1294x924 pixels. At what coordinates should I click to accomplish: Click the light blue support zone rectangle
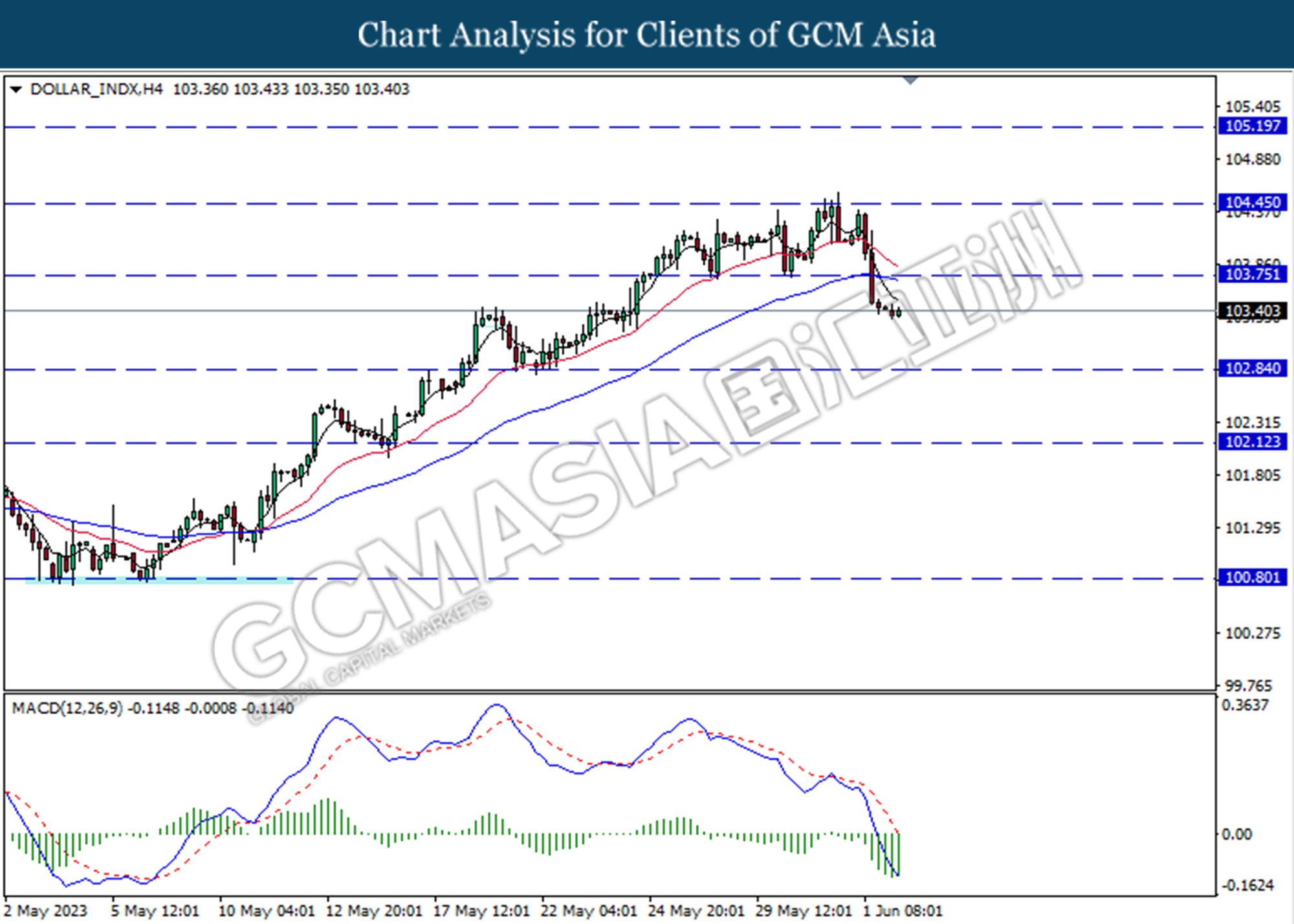click(x=159, y=580)
